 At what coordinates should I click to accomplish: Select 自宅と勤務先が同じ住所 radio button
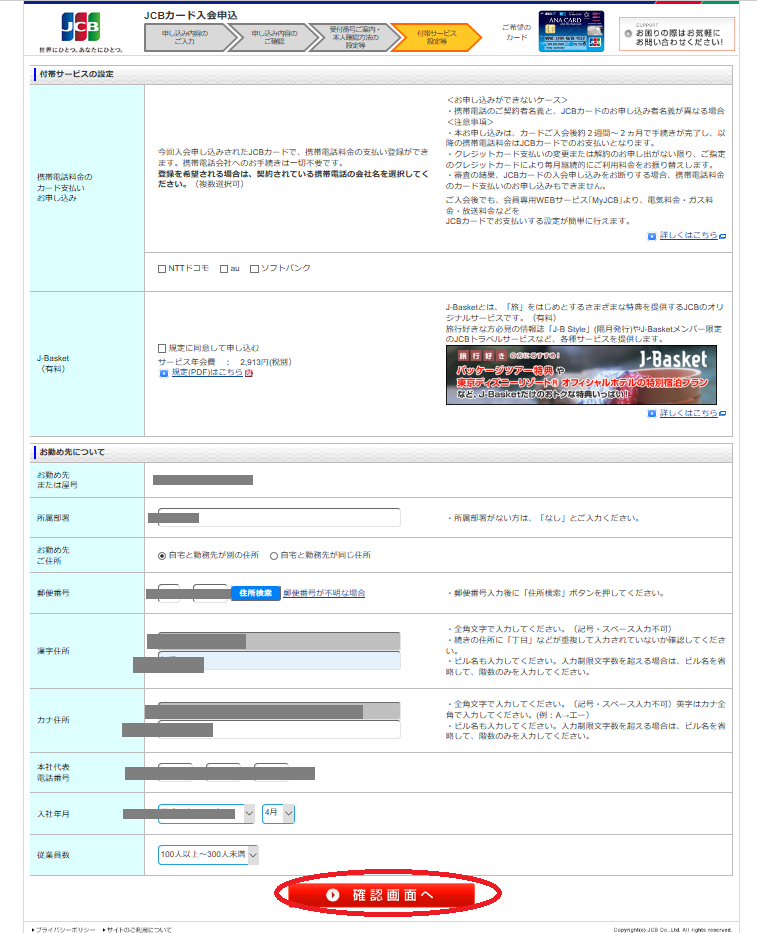[274, 556]
